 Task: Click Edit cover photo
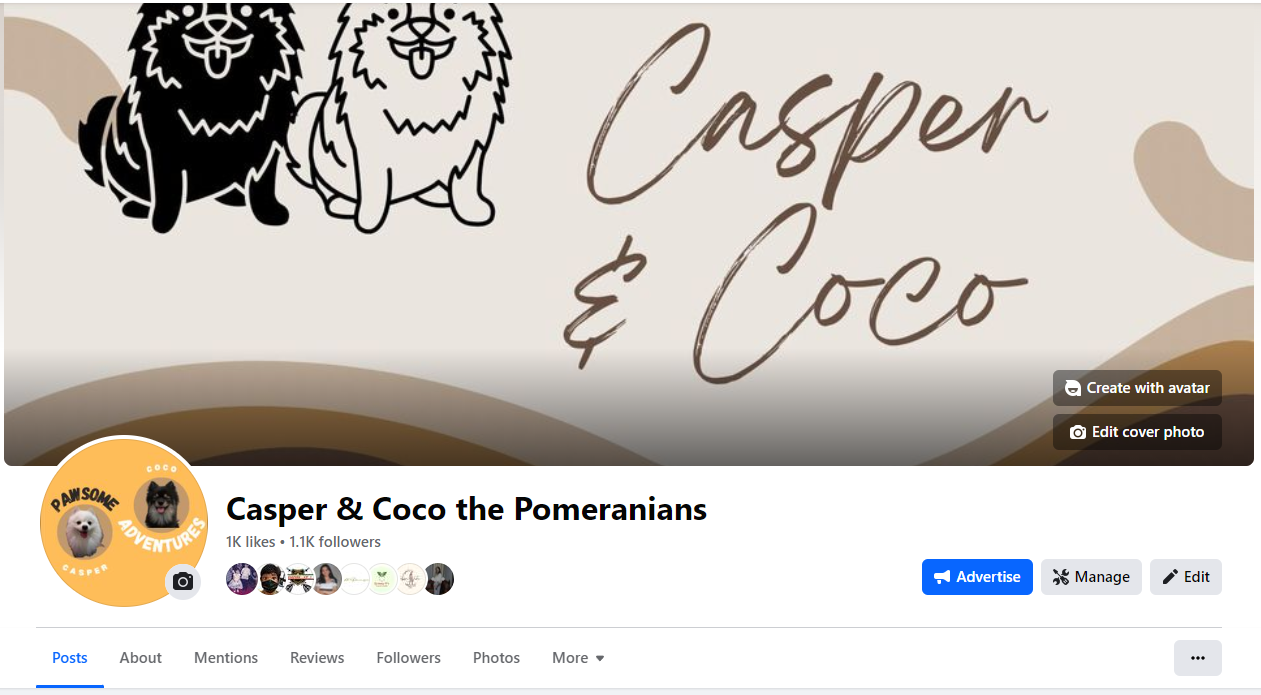tap(1137, 432)
